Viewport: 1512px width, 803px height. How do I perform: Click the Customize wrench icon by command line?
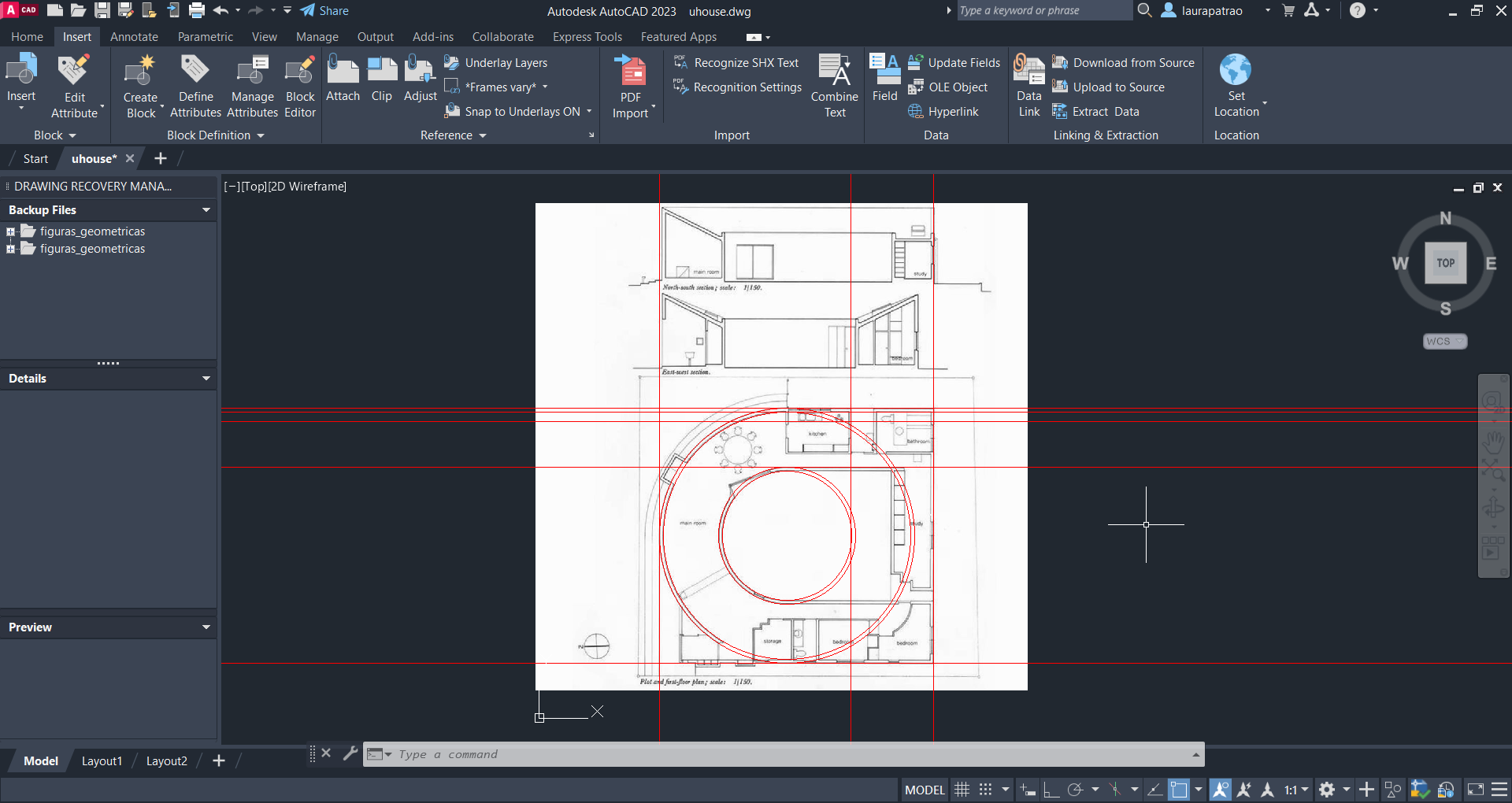click(350, 753)
